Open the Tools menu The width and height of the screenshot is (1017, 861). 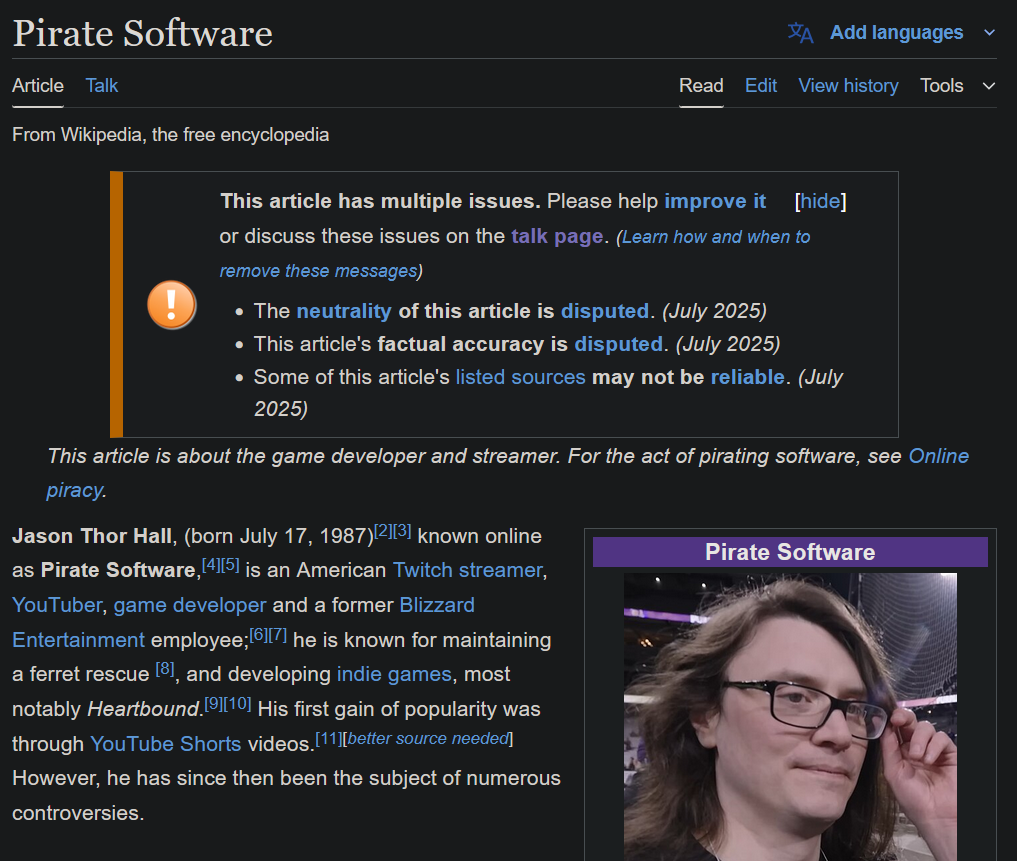941,86
